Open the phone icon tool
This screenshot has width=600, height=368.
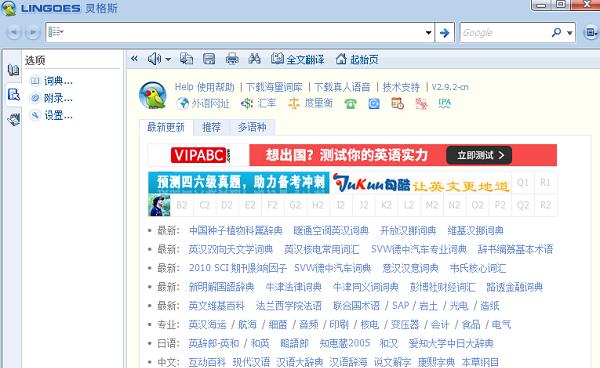(x=350, y=104)
